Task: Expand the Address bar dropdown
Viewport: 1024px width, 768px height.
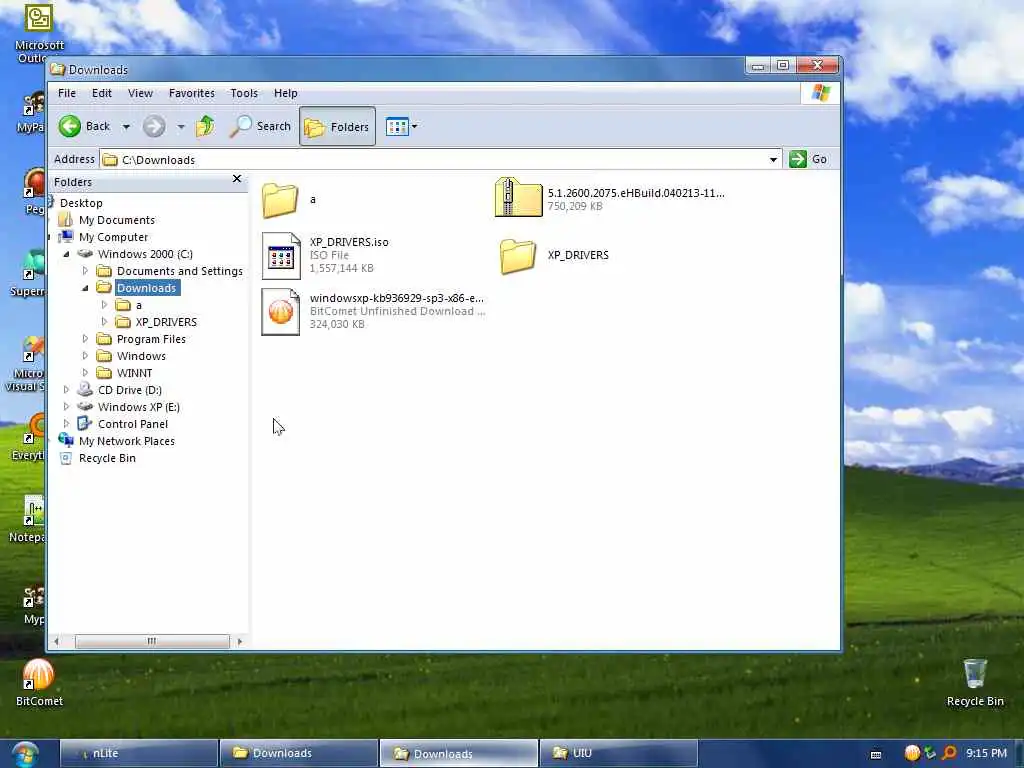Action: [773, 159]
